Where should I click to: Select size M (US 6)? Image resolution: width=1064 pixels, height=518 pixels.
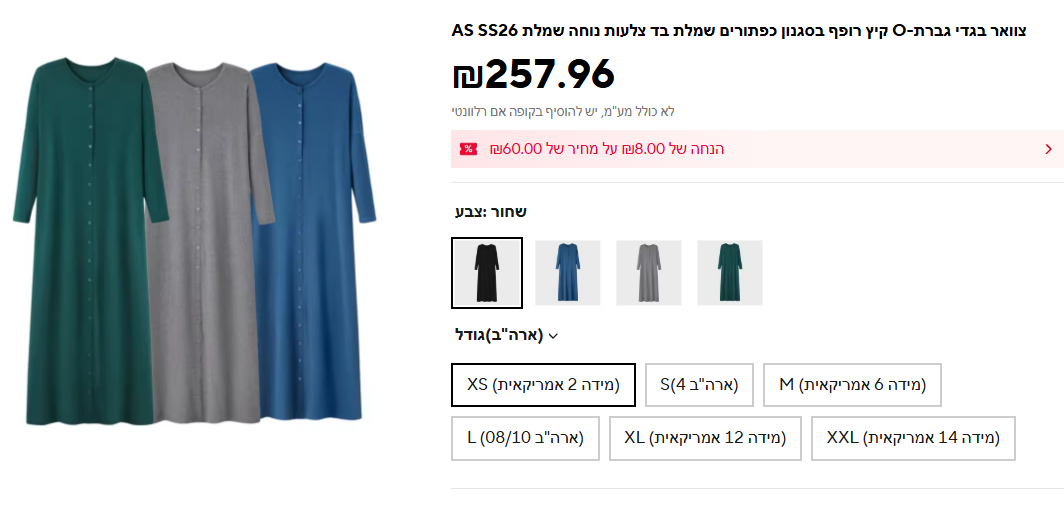[x=852, y=385]
